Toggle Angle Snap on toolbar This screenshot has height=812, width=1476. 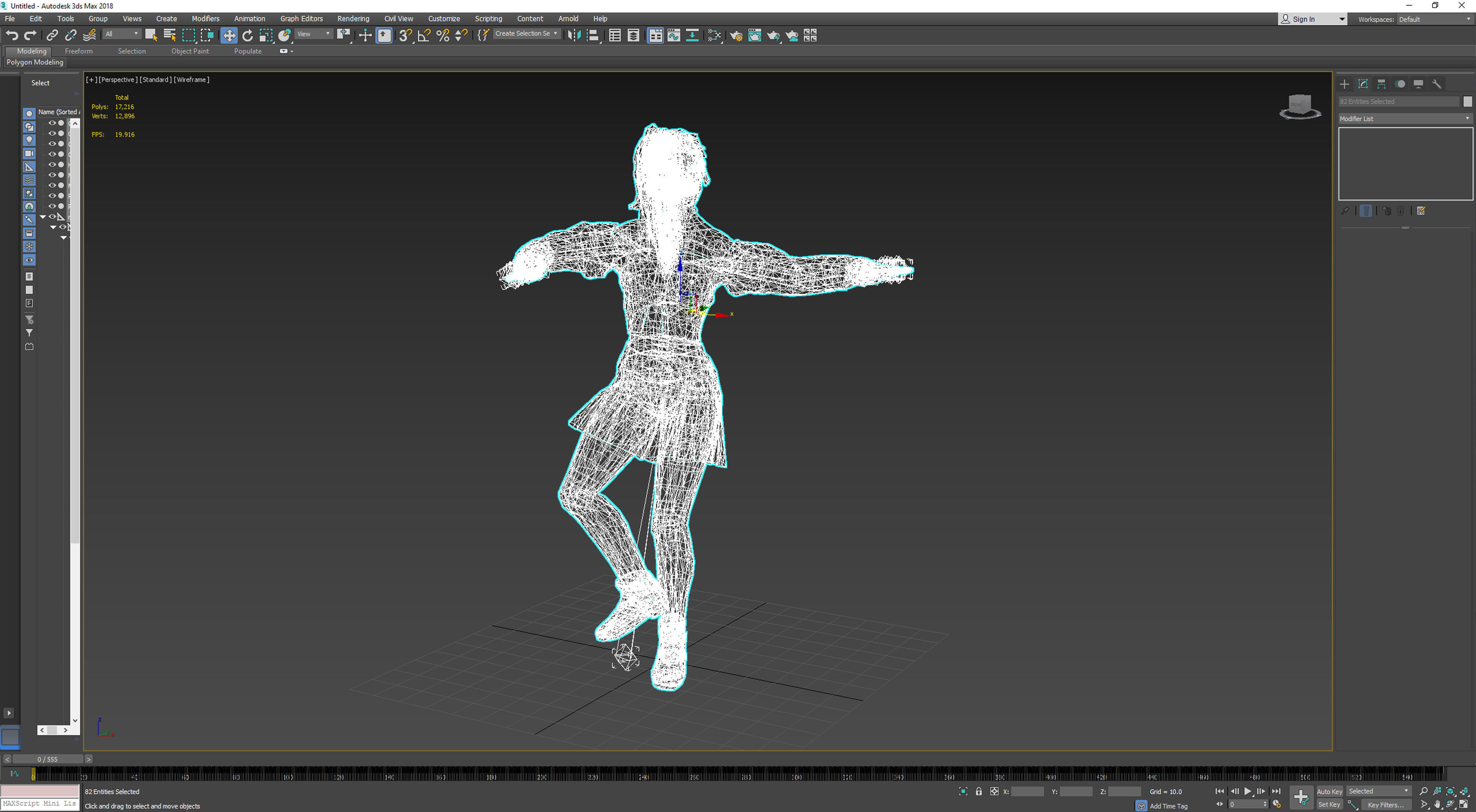pos(424,35)
